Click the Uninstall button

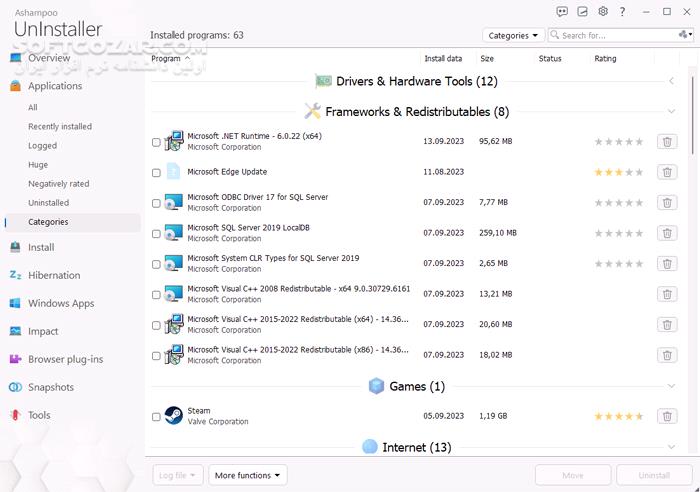[x=654, y=475]
